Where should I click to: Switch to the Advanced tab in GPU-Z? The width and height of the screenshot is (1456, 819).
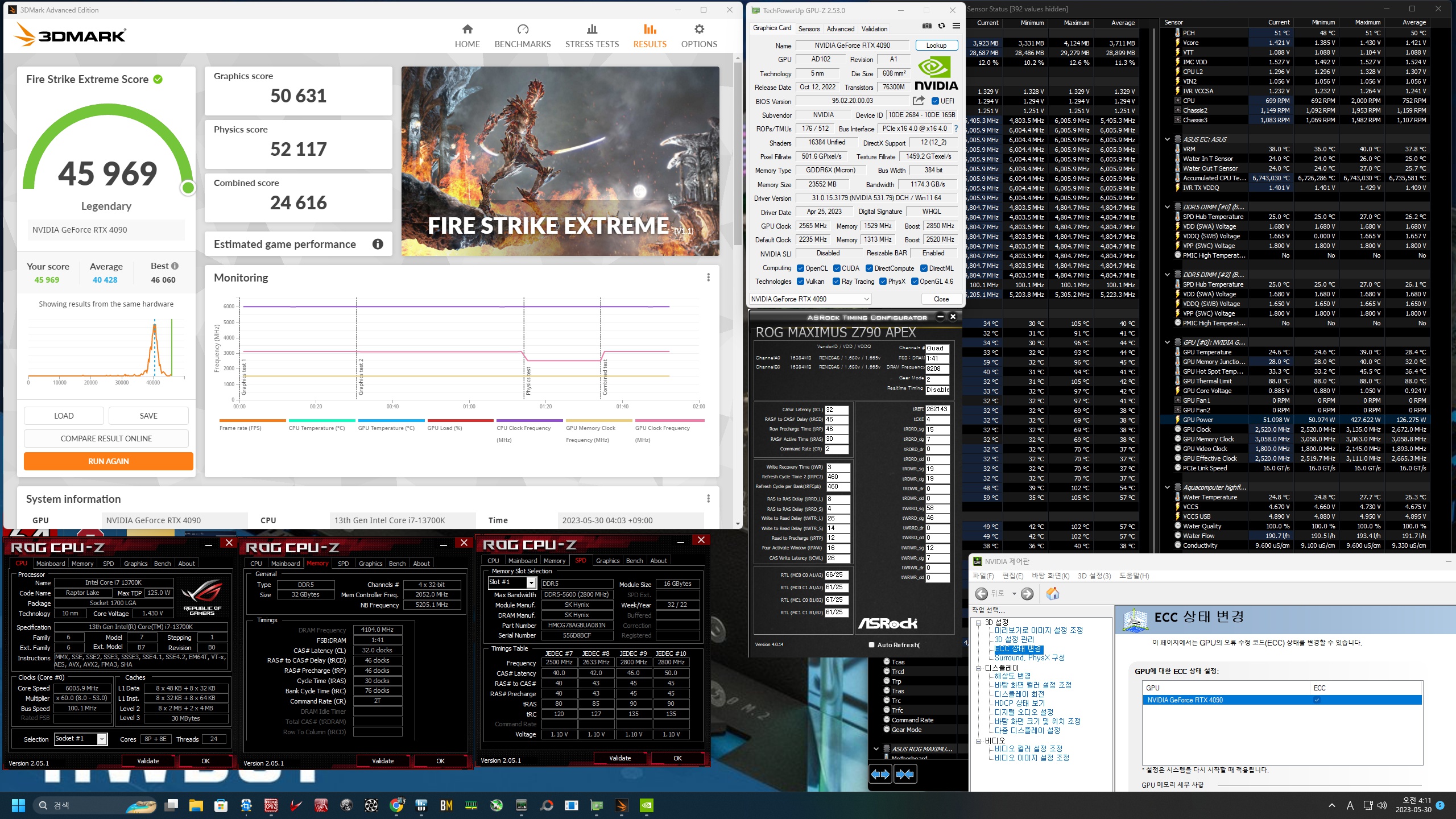pos(841,29)
